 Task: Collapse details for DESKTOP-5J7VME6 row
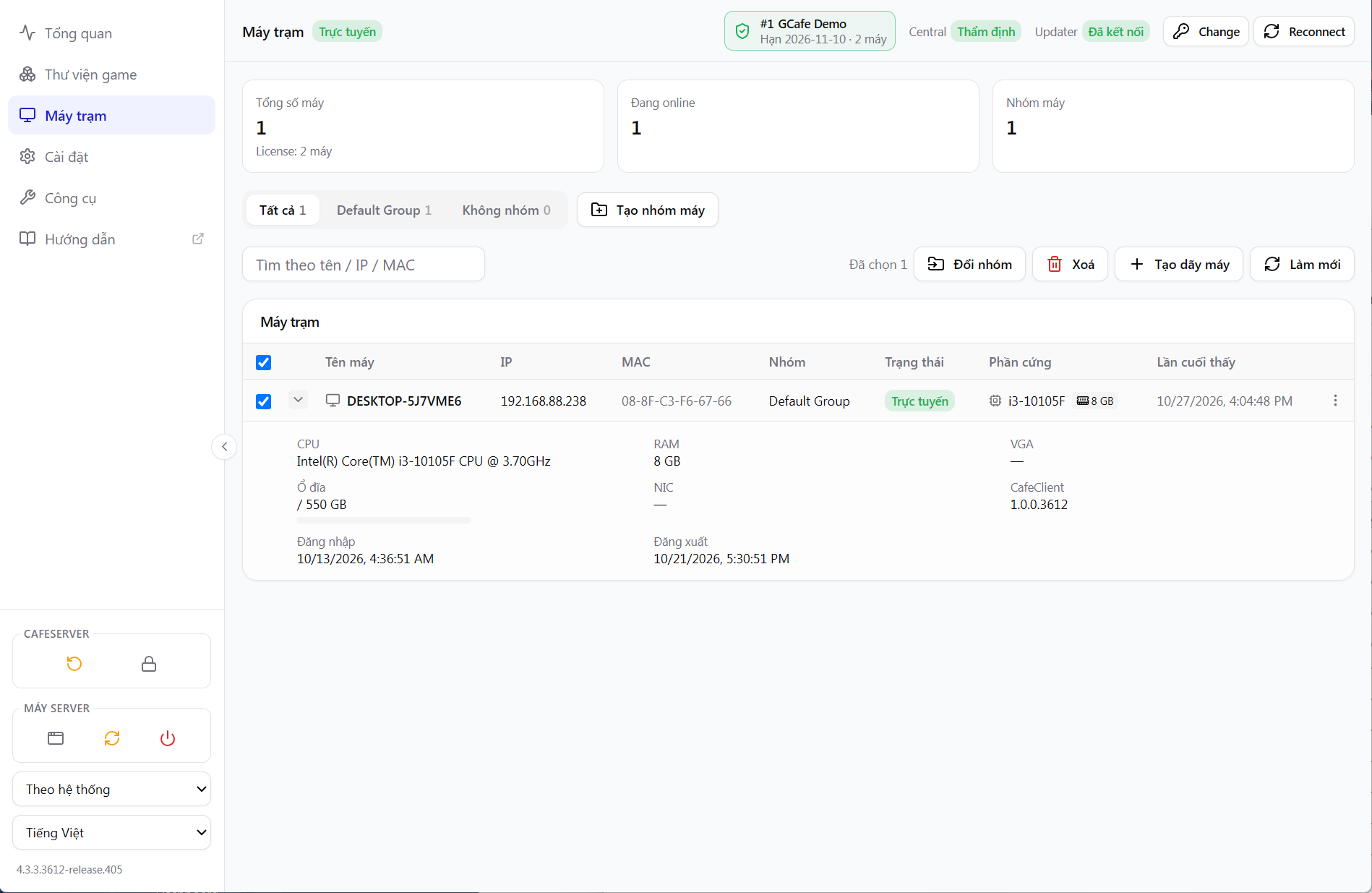298,400
